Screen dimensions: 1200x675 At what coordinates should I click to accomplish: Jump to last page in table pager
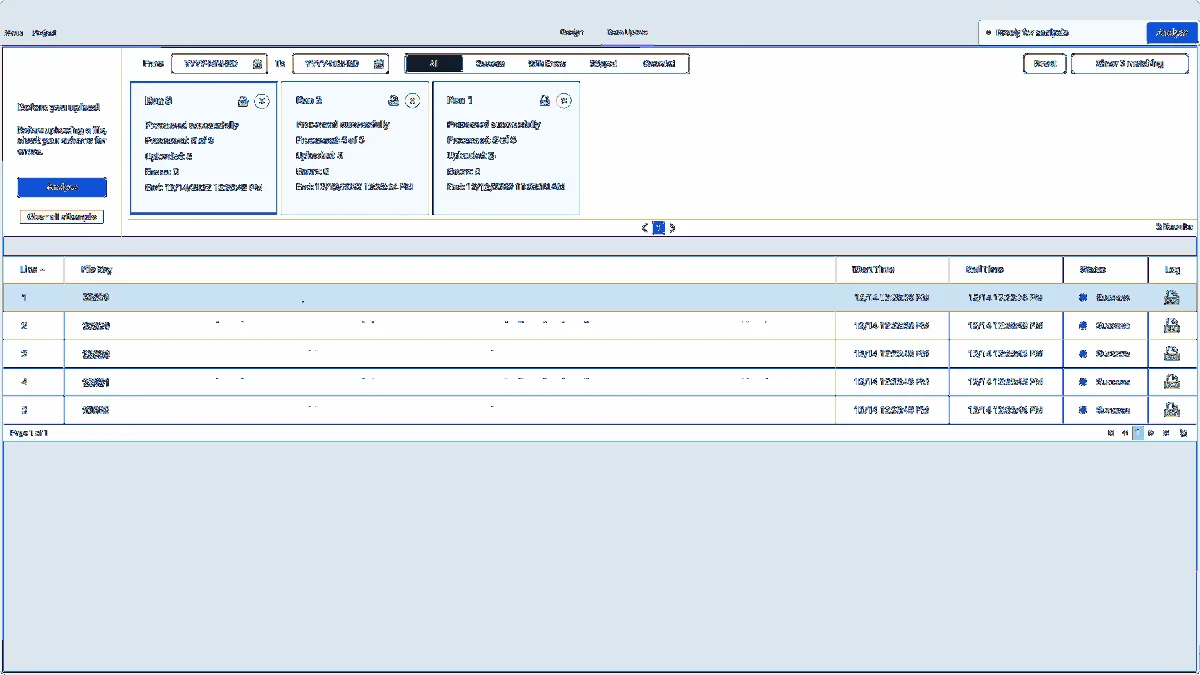pos(1166,433)
